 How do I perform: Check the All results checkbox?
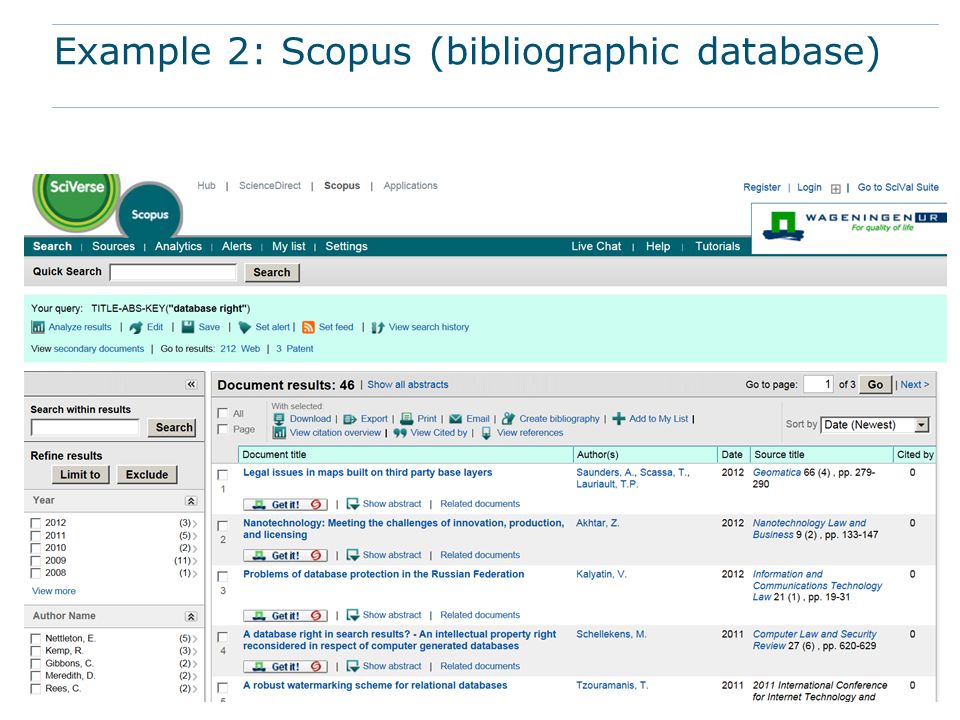pos(223,414)
